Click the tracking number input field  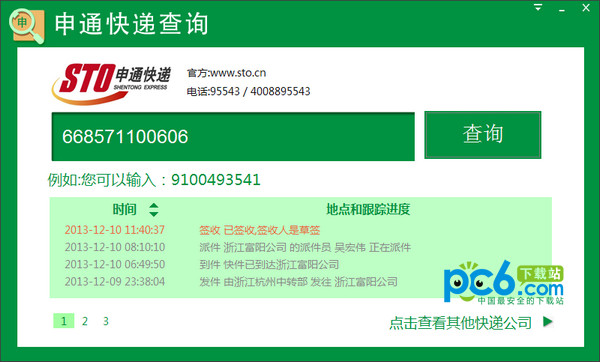click(233, 137)
